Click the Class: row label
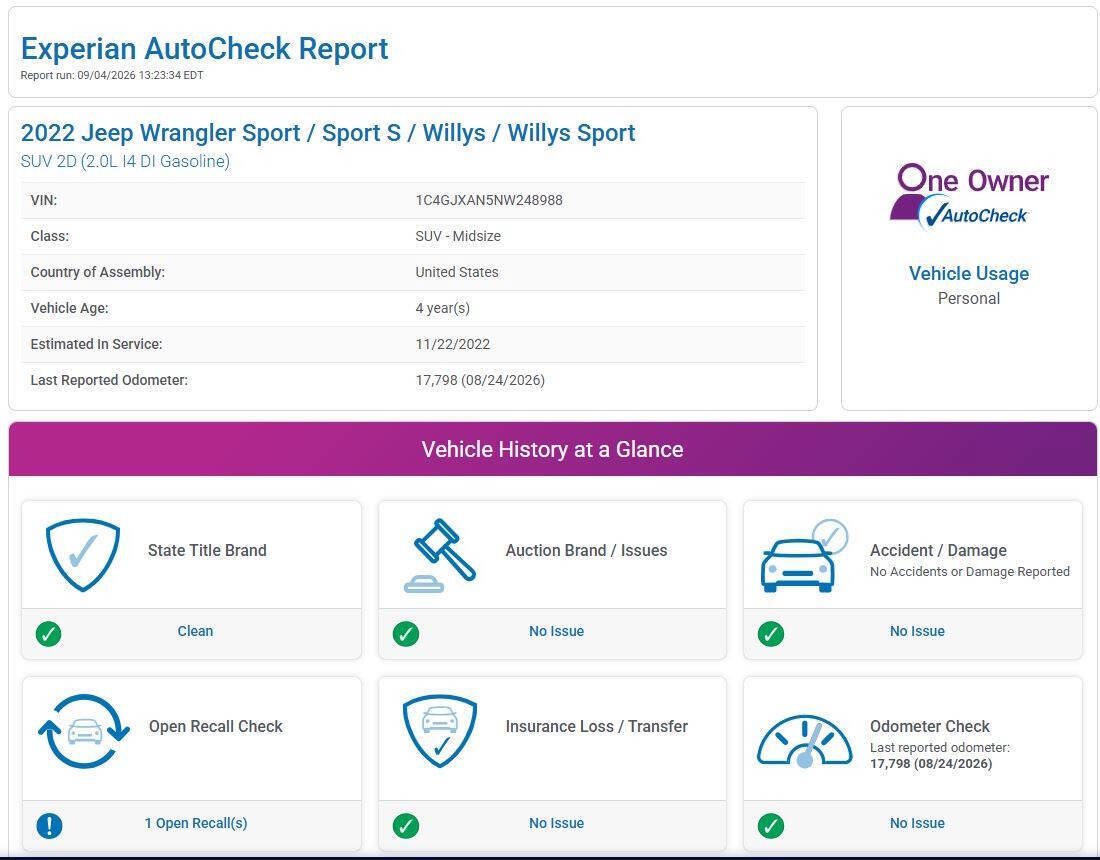1100x860 pixels. [x=50, y=236]
